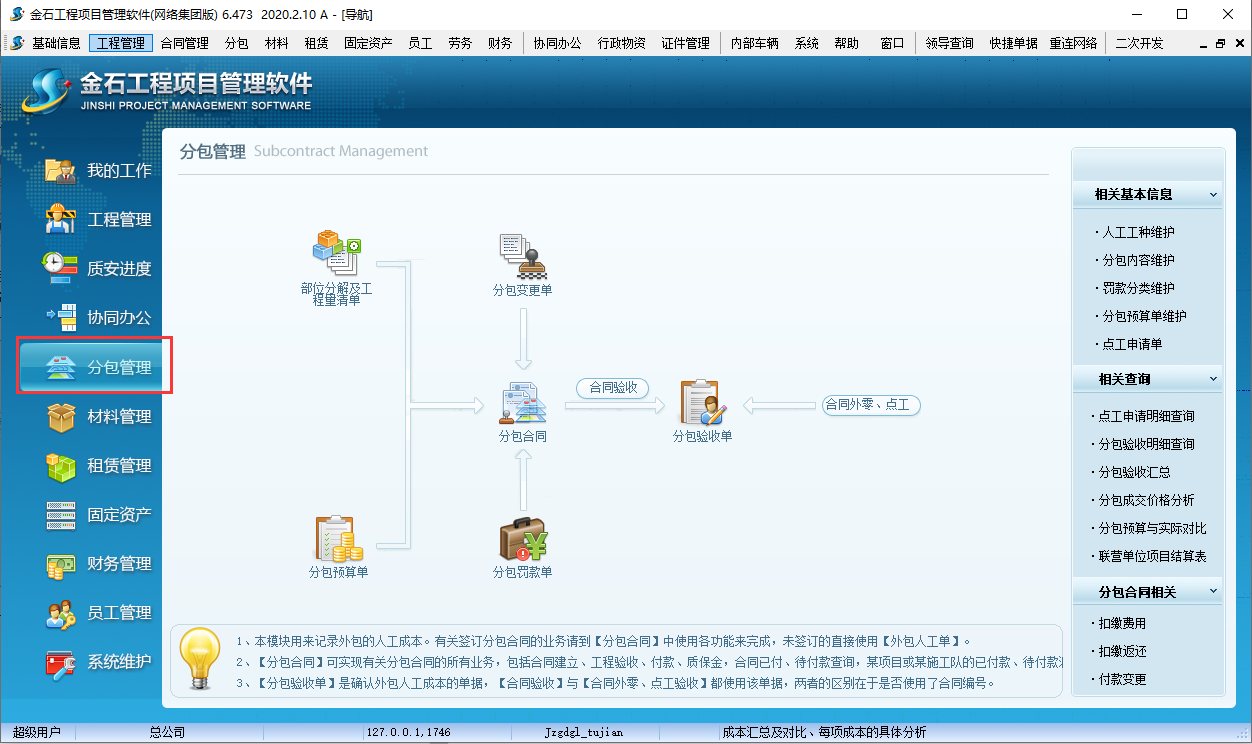Restore the inner navigation child window
This screenshot has width=1252, height=744.
[1220, 43]
